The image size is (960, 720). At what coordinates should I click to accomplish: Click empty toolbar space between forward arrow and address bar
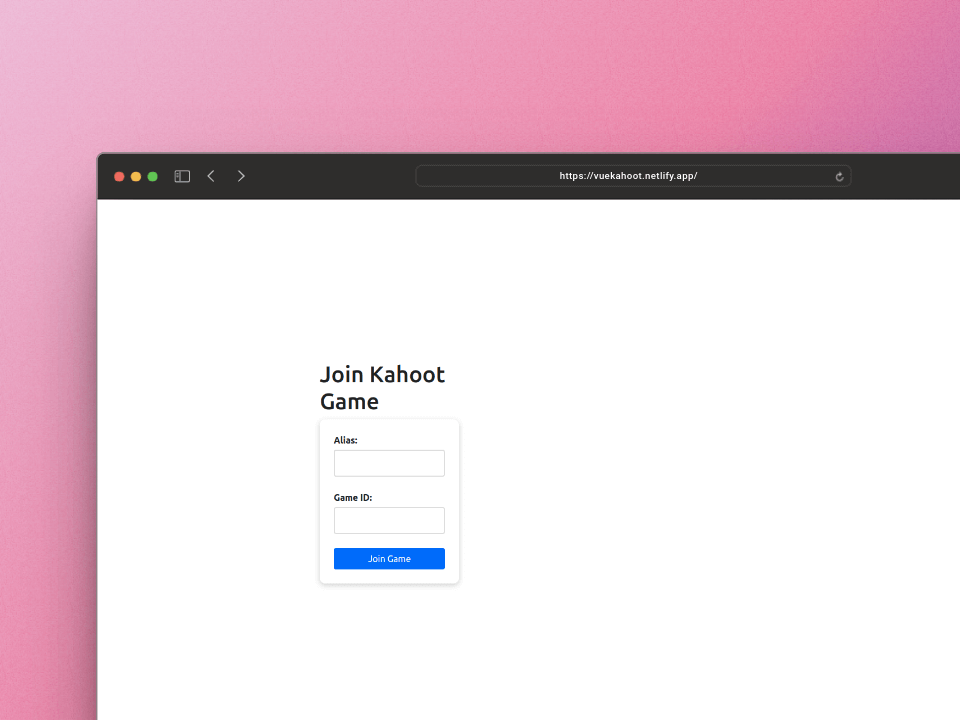click(330, 176)
